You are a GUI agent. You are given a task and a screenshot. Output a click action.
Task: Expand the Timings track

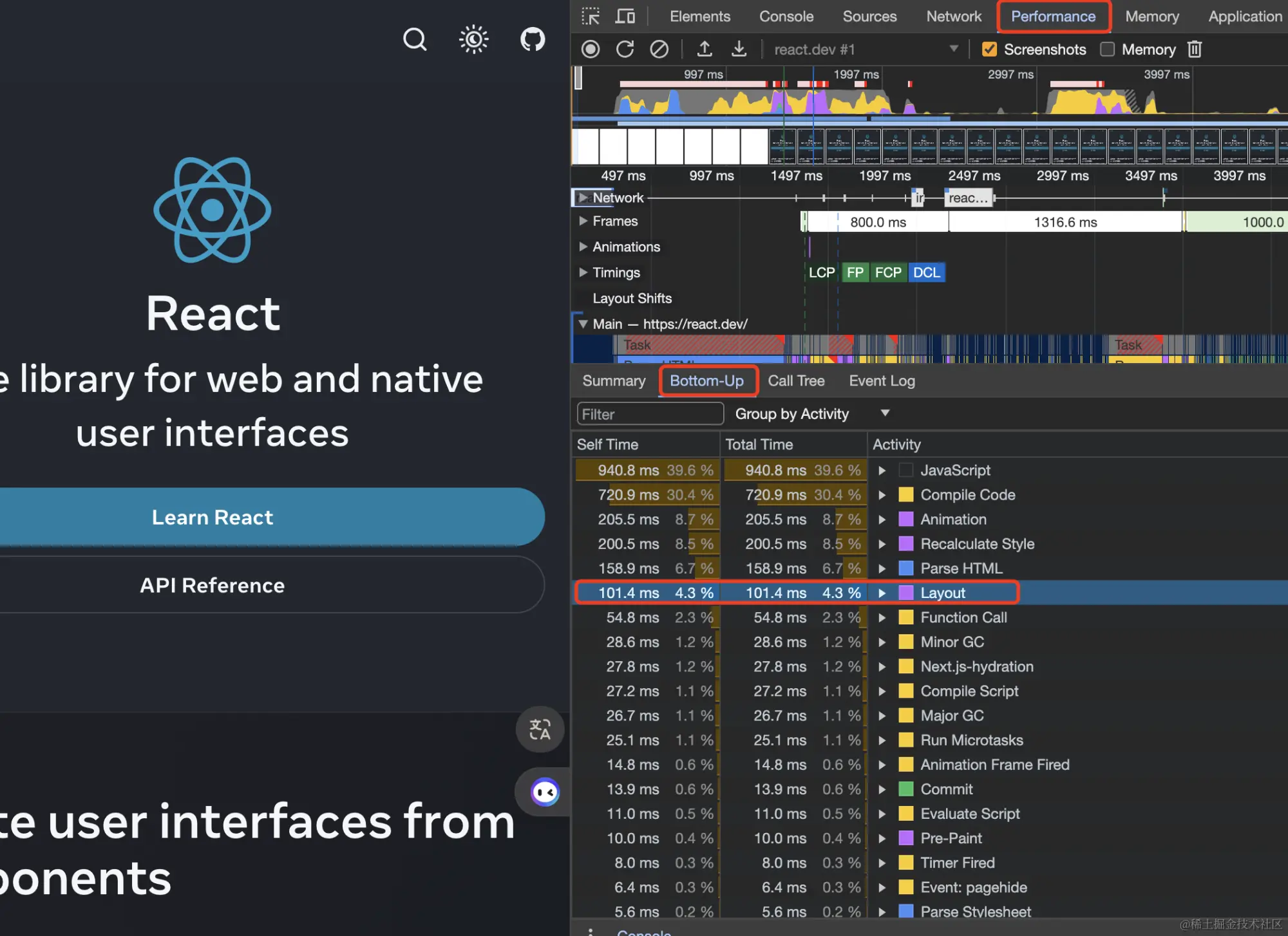583,272
